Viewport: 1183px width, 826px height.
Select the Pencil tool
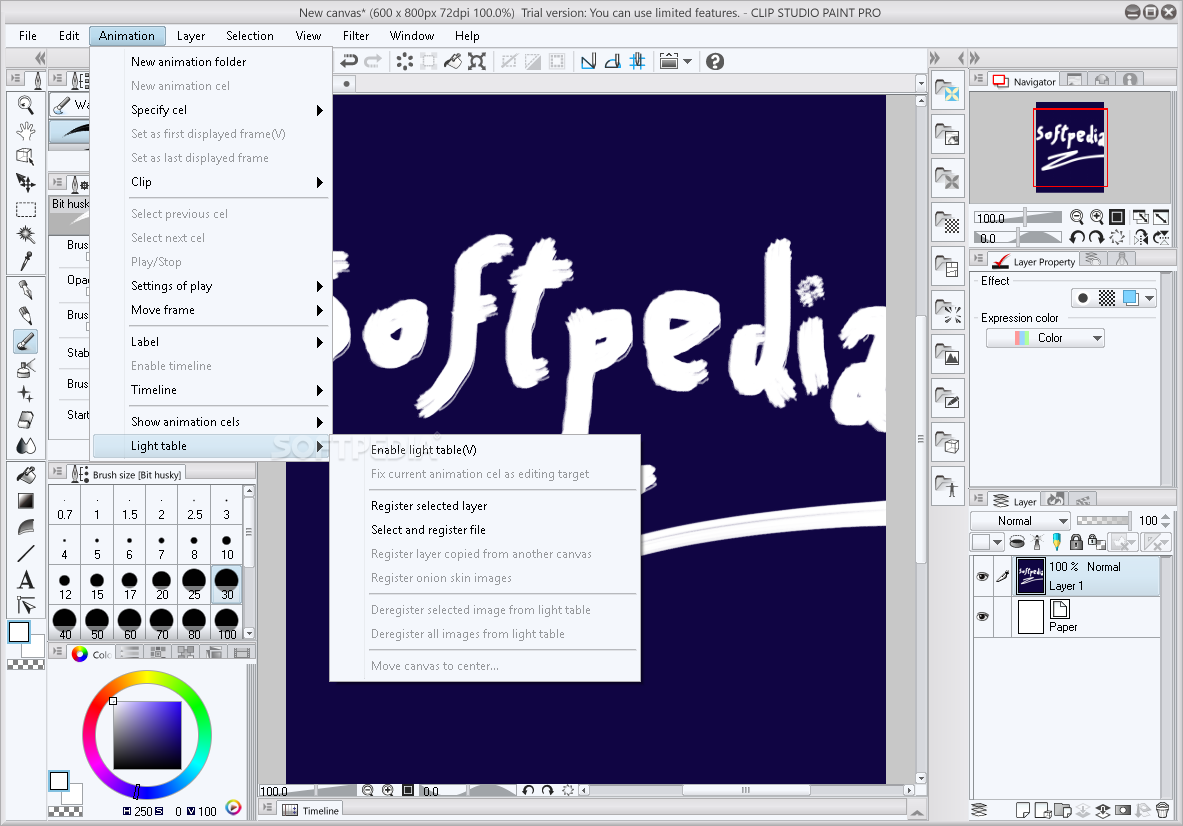(x=25, y=315)
